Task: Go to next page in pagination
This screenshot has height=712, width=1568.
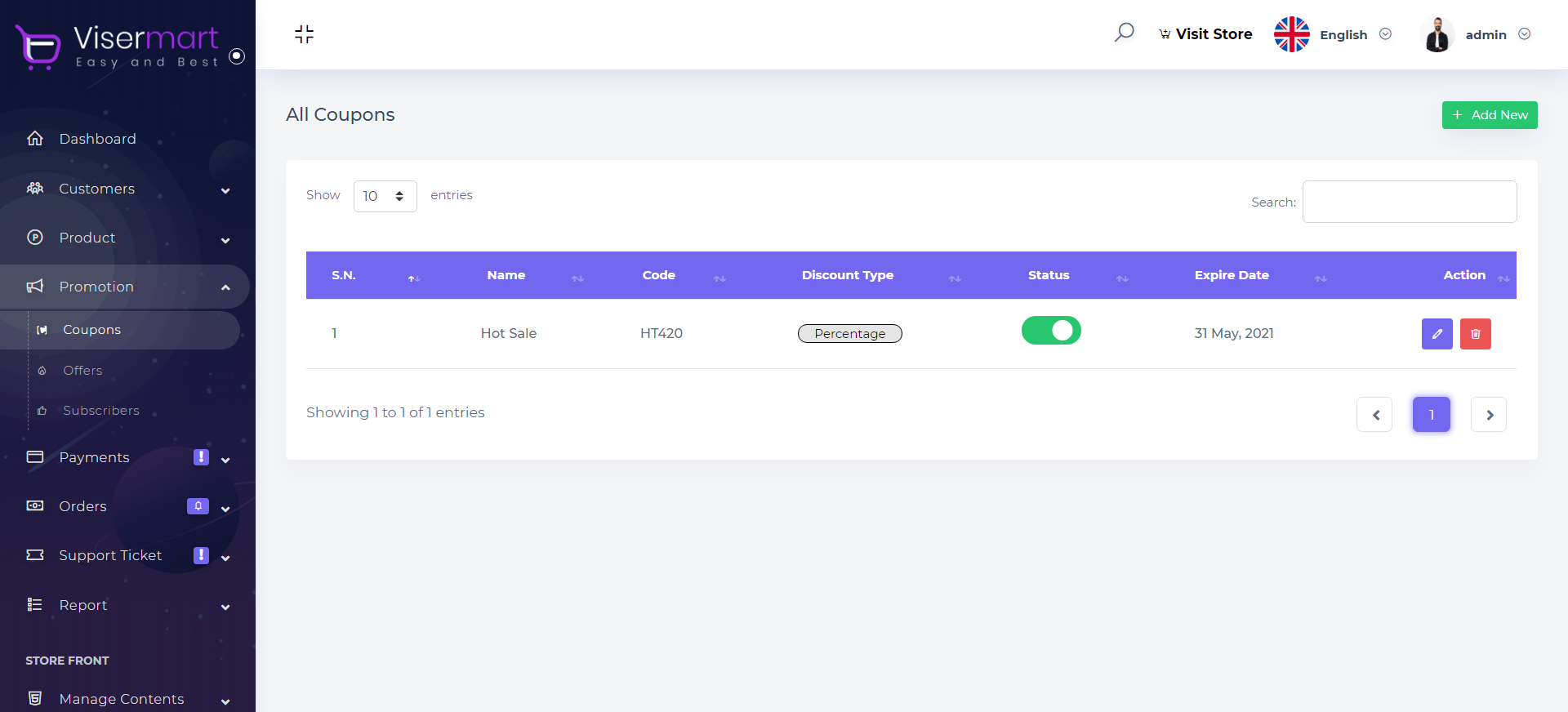Action: 1489,415
